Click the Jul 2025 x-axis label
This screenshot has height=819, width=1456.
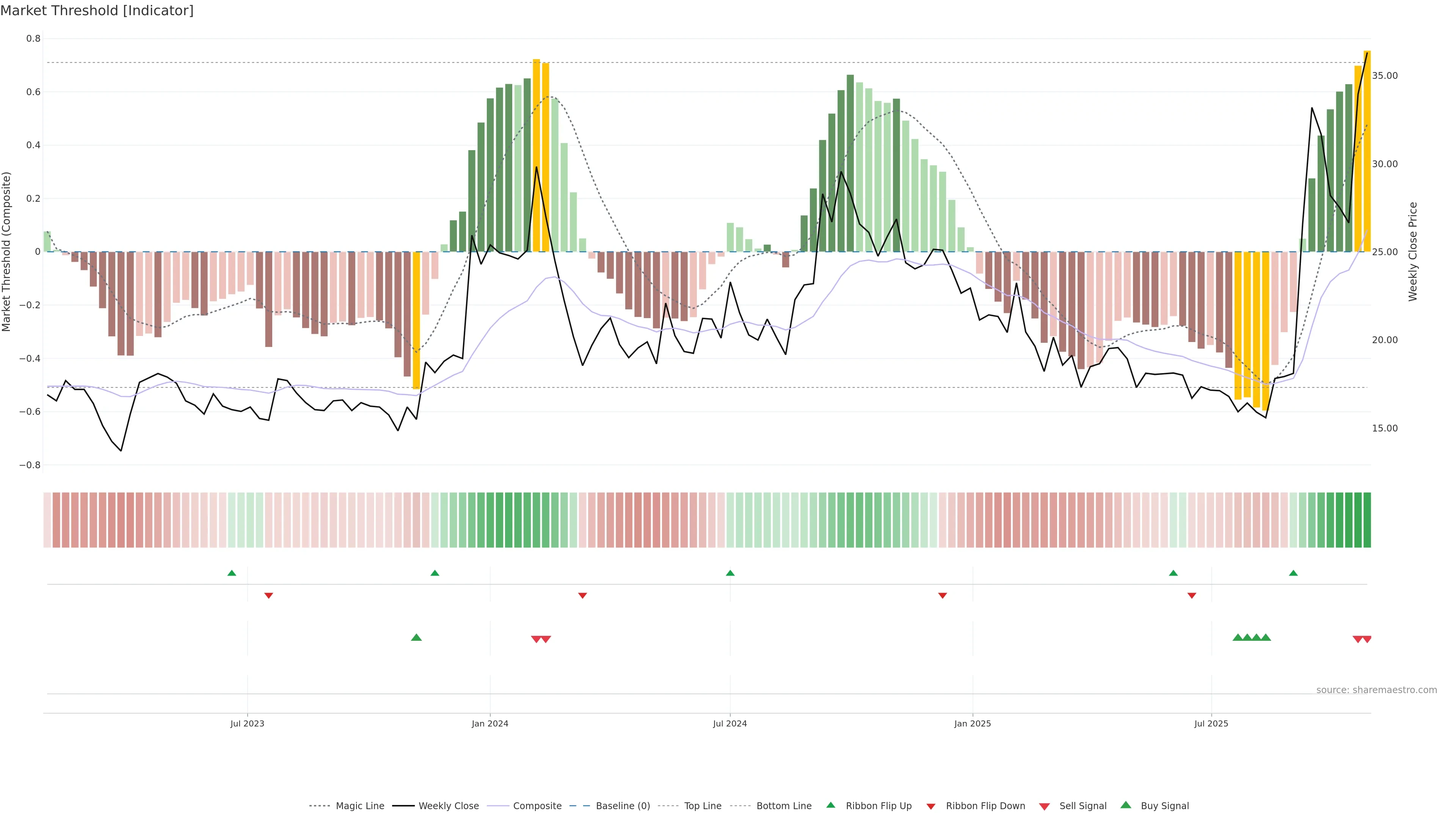coord(1211,723)
